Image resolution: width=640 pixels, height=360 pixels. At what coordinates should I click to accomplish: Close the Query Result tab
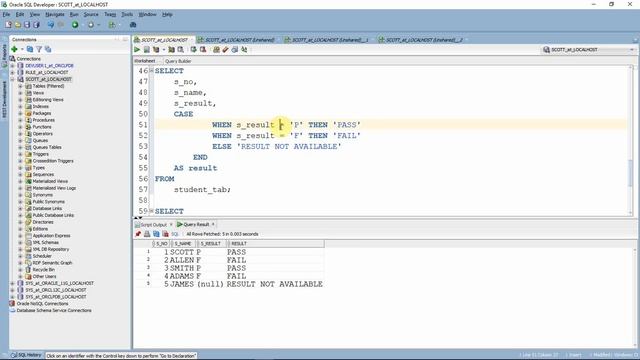coord(213,224)
